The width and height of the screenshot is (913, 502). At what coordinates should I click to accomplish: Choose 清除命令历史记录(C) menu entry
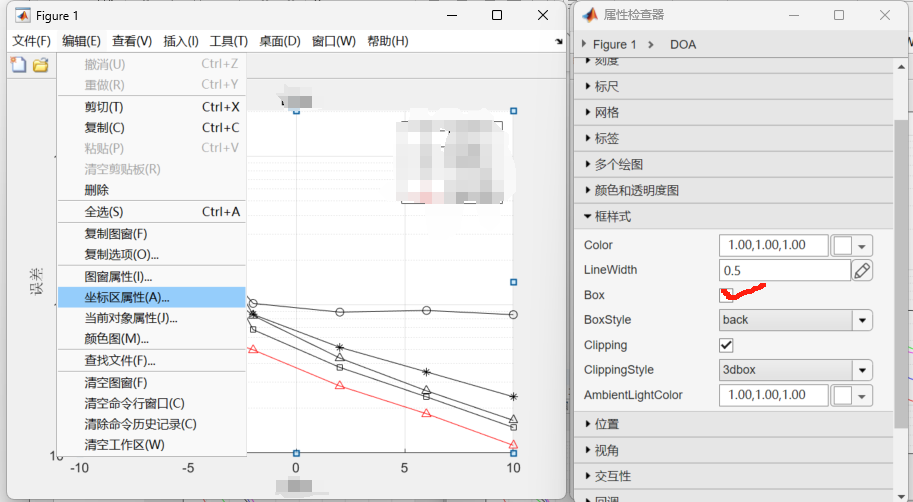(151, 425)
